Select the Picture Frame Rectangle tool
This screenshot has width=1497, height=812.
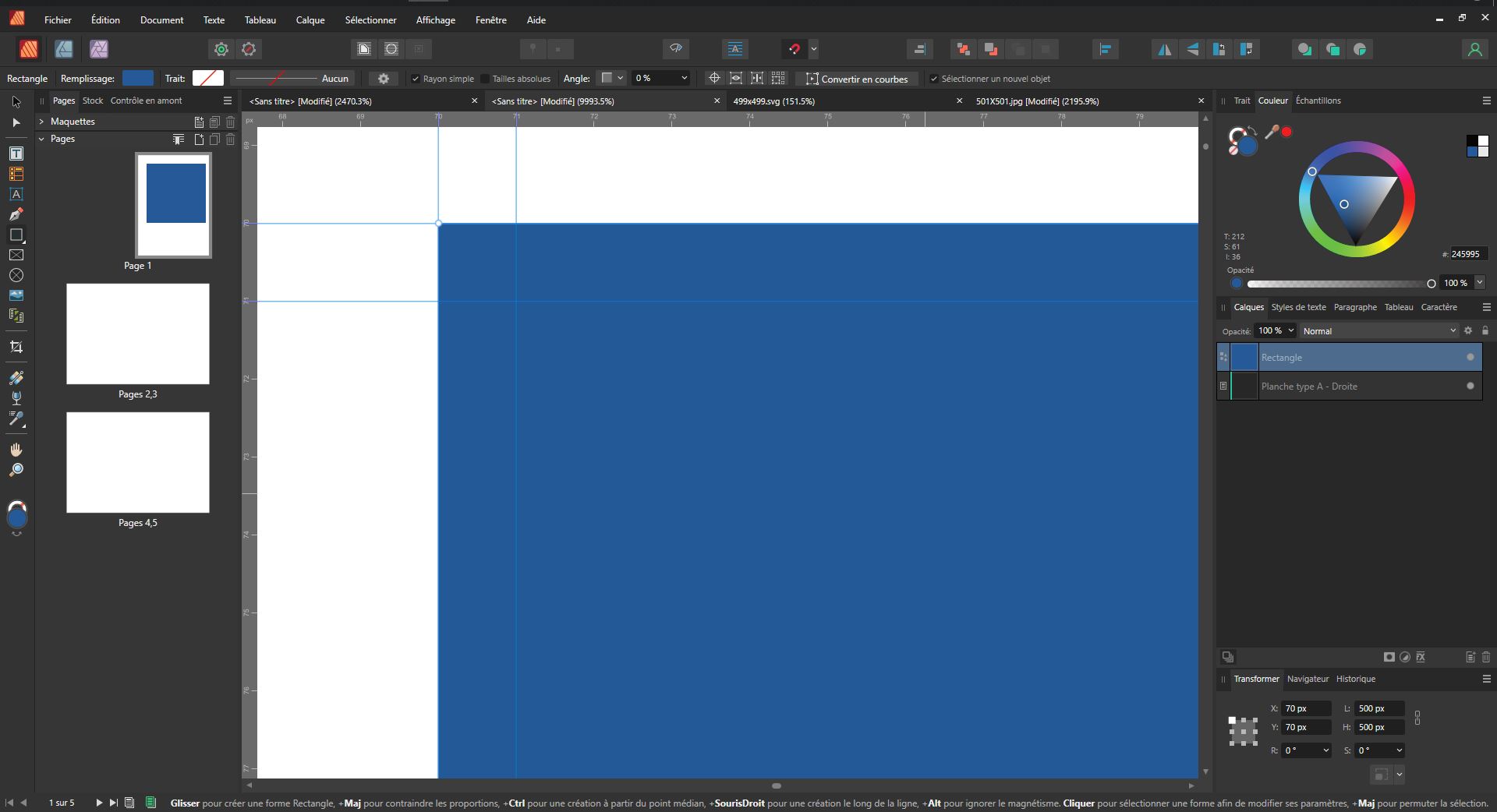[x=16, y=255]
